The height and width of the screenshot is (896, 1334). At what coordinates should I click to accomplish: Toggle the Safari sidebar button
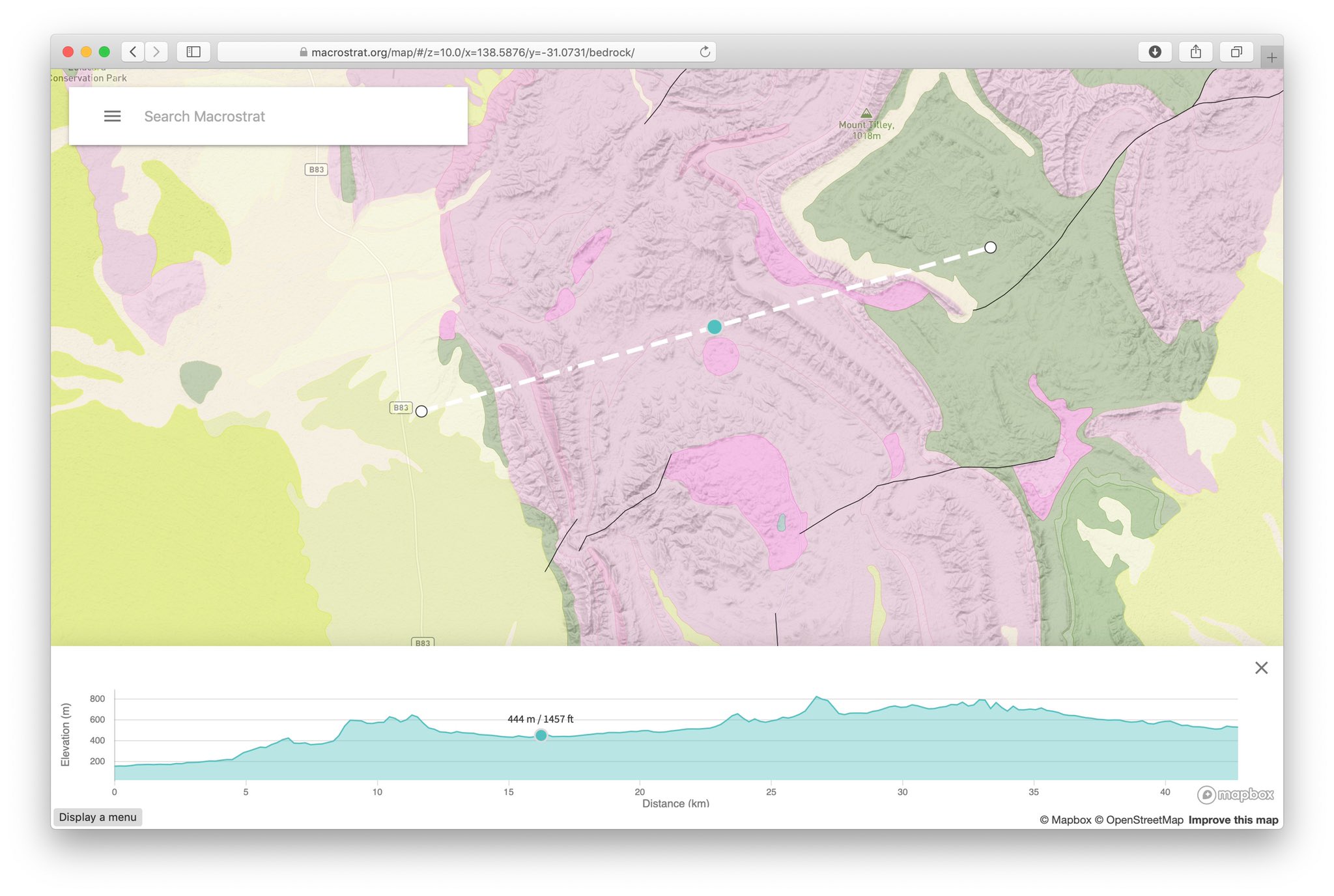point(193,52)
